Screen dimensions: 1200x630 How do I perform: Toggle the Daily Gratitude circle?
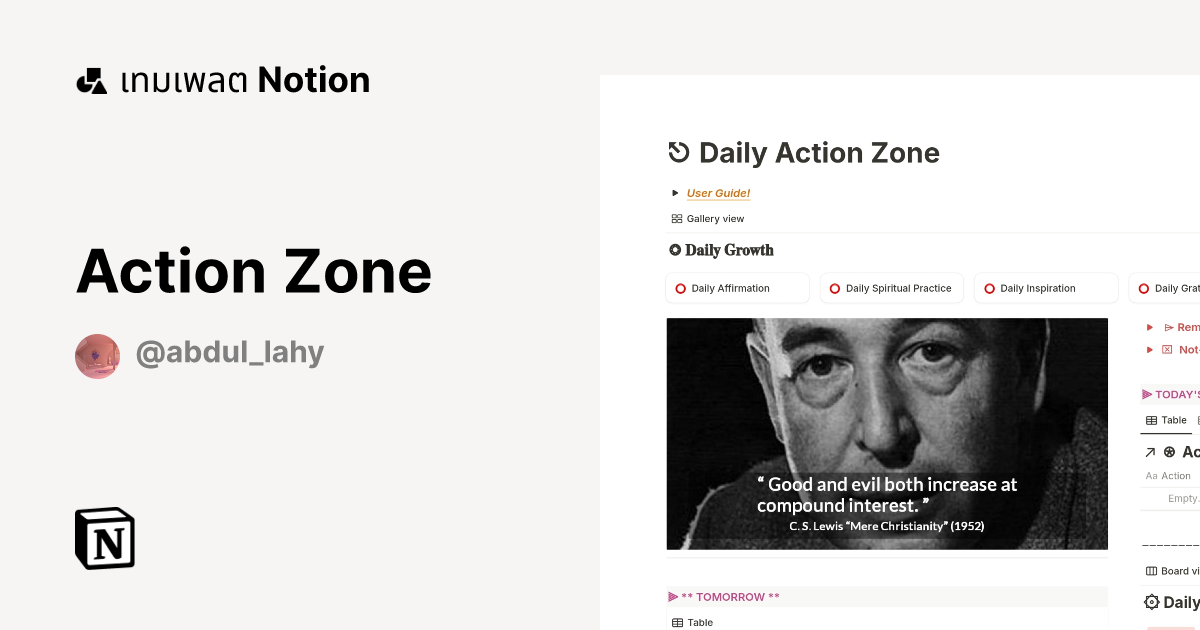[x=1143, y=288]
